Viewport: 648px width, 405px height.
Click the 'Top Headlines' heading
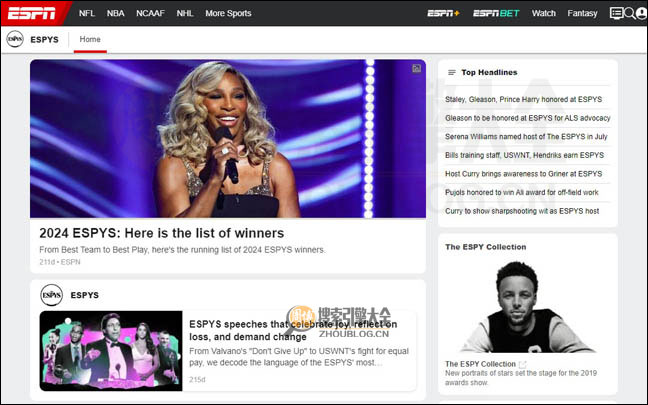pos(489,72)
